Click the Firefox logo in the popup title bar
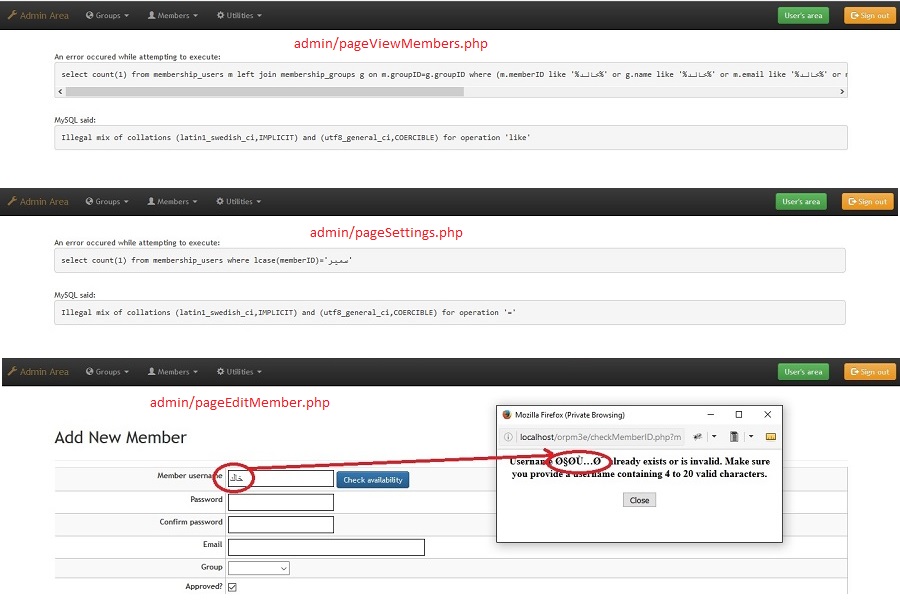The width and height of the screenshot is (900, 602). pyautogui.click(x=507, y=414)
